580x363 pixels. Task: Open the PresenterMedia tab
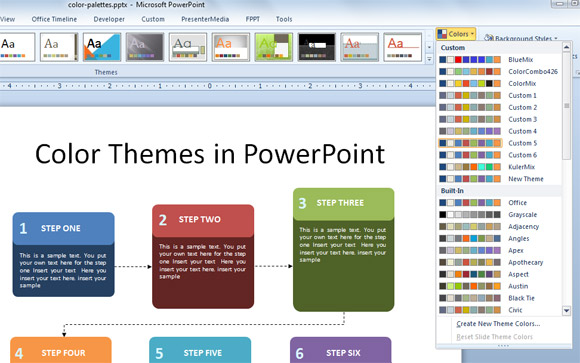pos(205,19)
